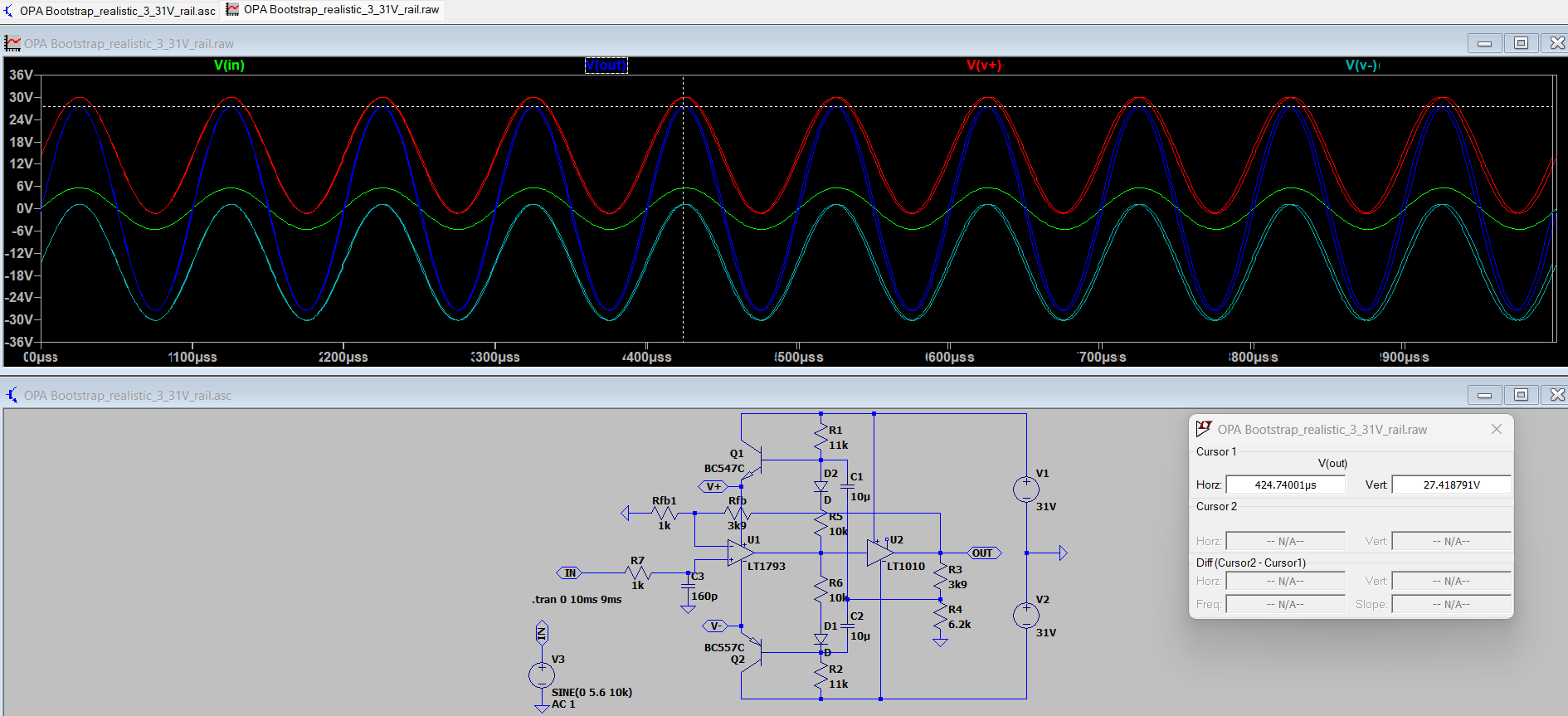Select the V1 31V voltage source
Image resolution: width=1568 pixels, height=716 pixels.
pyautogui.click(x=1026, y=490)
